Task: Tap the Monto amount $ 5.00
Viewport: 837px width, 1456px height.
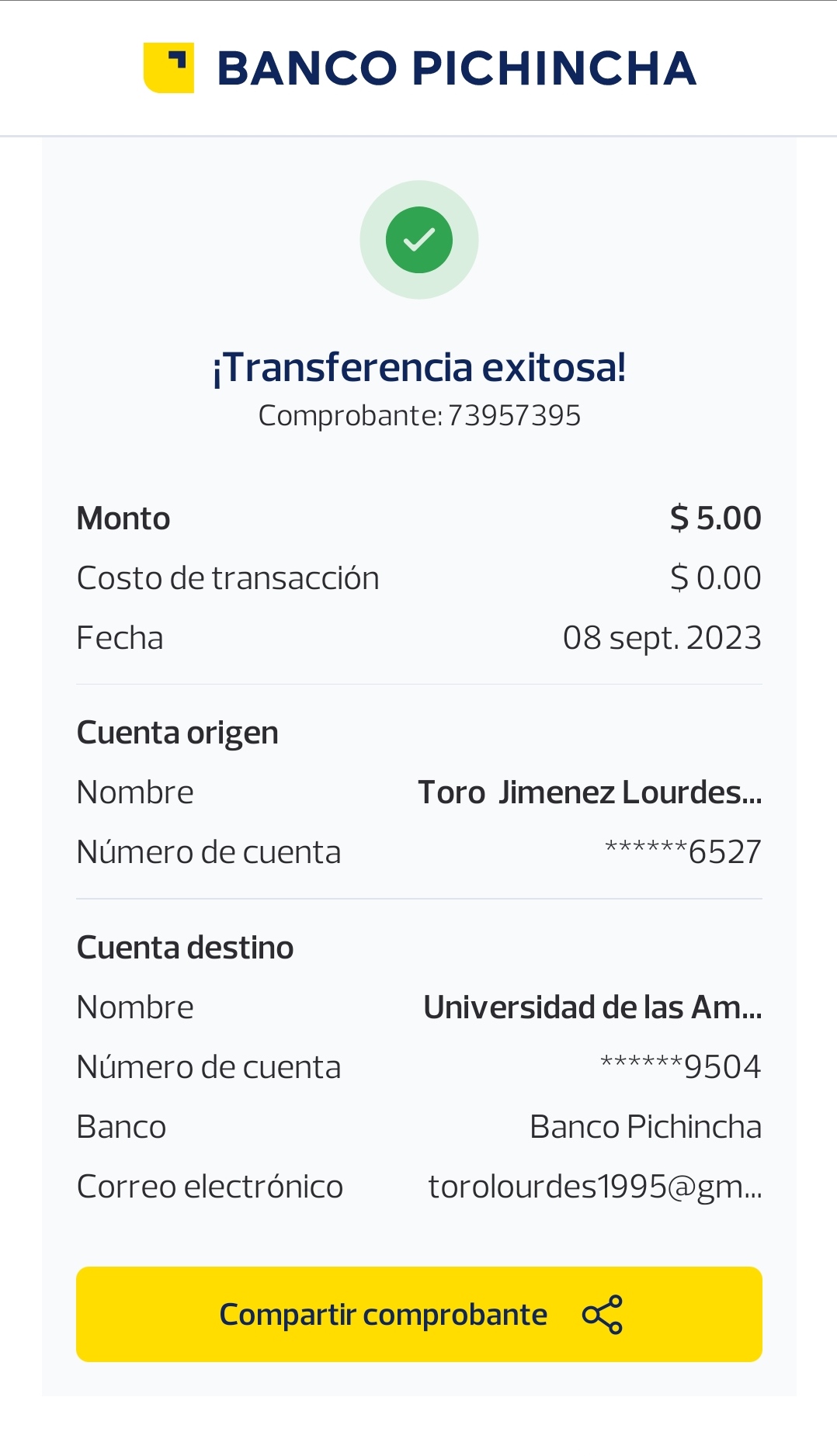Action: coord(715,518)
